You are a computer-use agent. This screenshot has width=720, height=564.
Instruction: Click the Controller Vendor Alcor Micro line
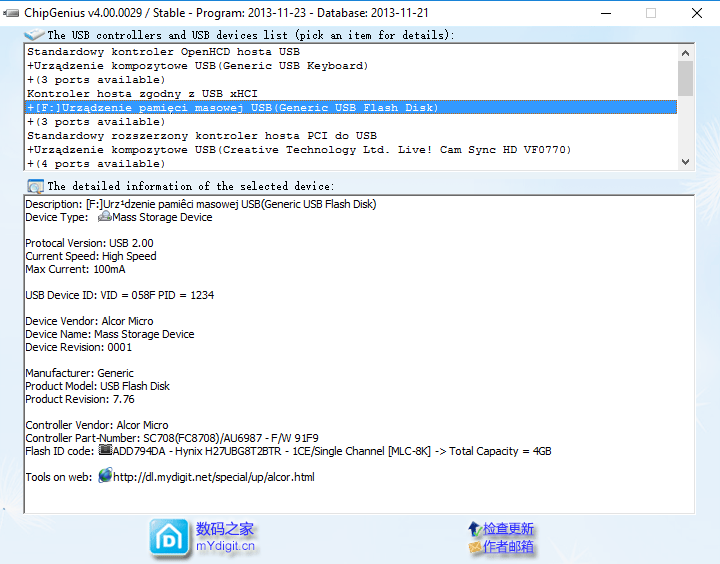tap(97, 425)
